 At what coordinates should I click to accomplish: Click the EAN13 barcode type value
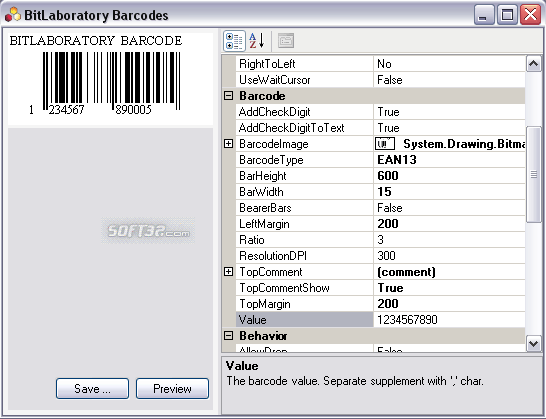coord(397,160)
